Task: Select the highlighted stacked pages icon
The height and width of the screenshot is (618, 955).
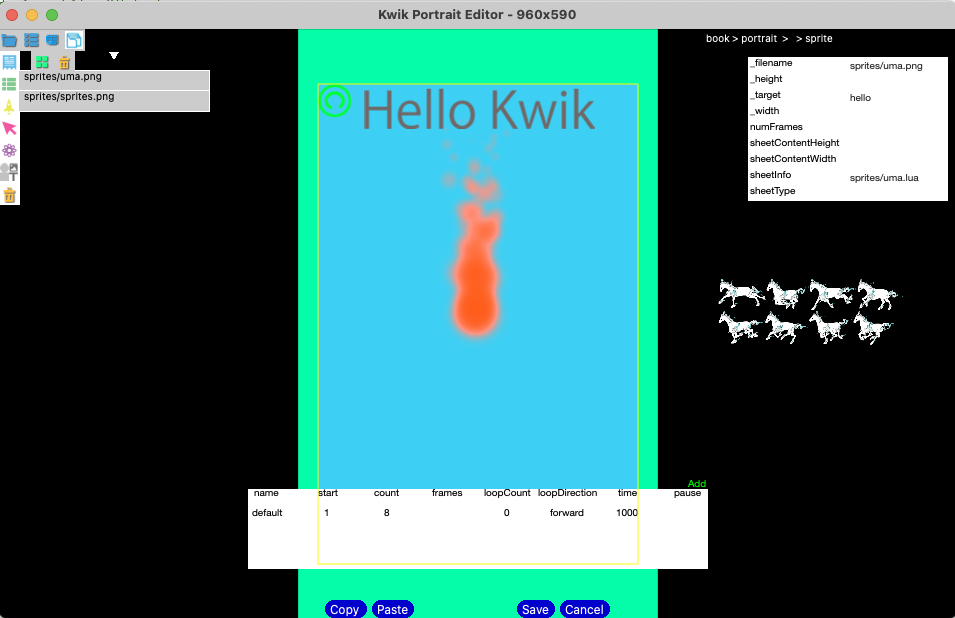Action: coord(74,41)
